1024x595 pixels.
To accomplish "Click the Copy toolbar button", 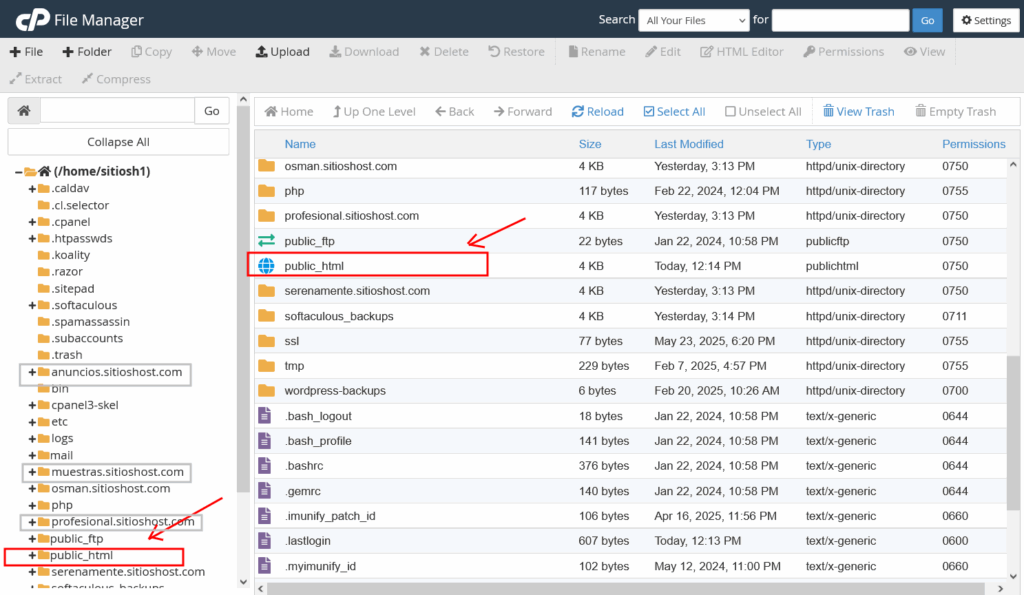I will click(152, 52).
